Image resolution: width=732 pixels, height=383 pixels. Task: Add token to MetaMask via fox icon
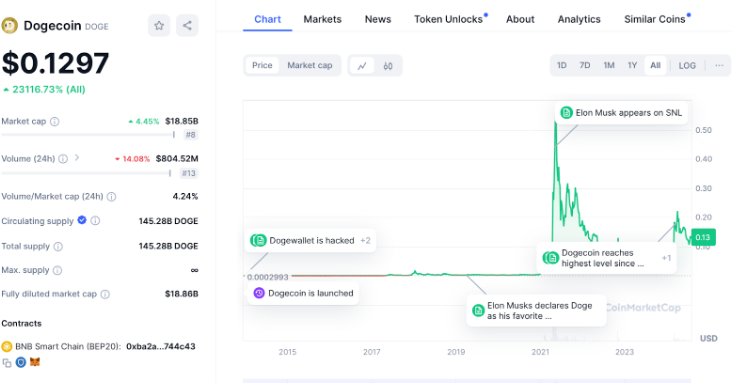35,362
